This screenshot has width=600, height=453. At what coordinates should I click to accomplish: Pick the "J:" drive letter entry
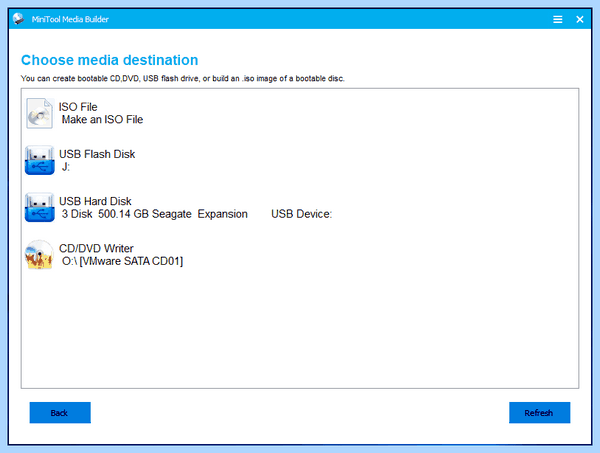66,167
